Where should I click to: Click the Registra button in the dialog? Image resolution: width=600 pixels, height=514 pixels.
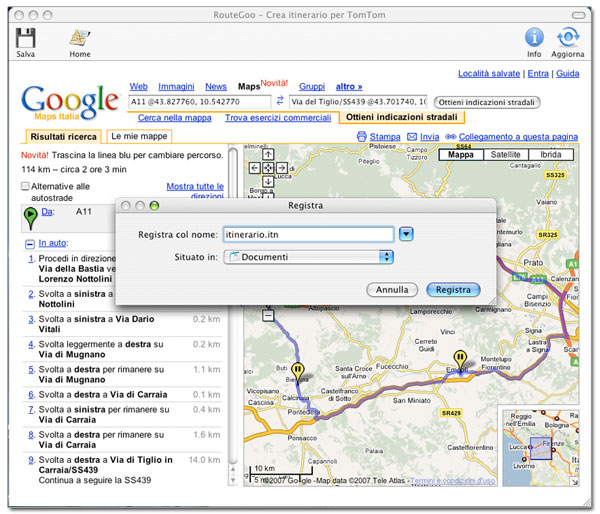[x=453, y=290]
